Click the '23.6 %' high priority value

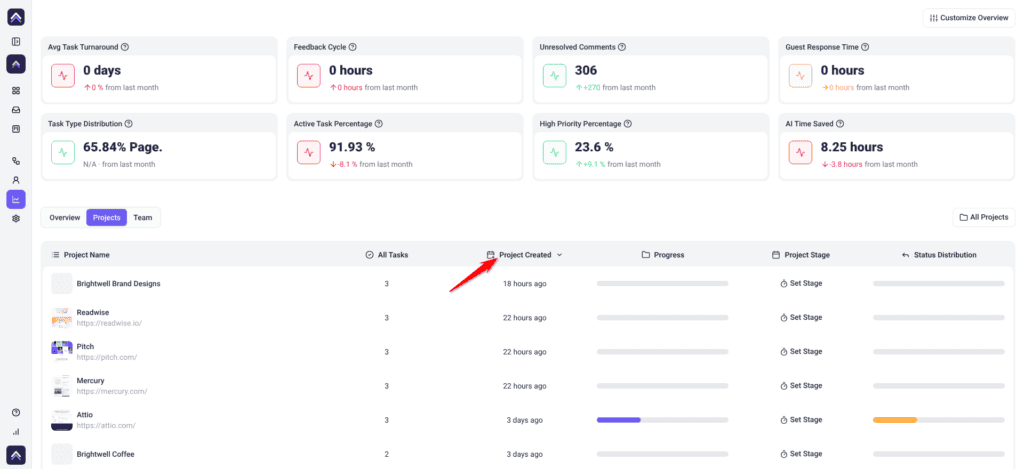coord(594,147)
